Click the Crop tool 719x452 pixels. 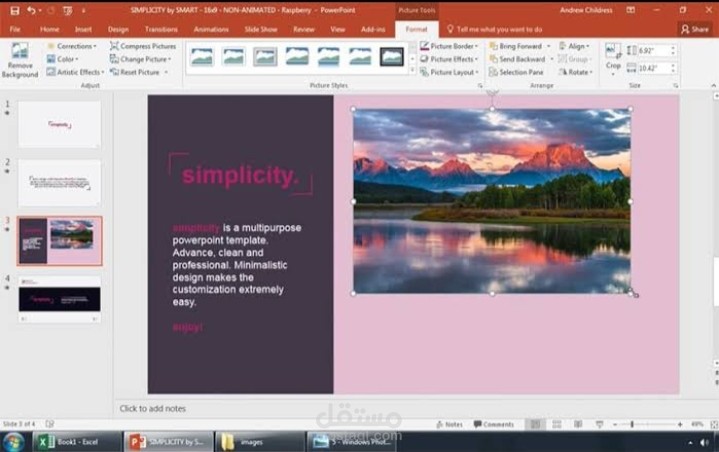pos(613,58)
